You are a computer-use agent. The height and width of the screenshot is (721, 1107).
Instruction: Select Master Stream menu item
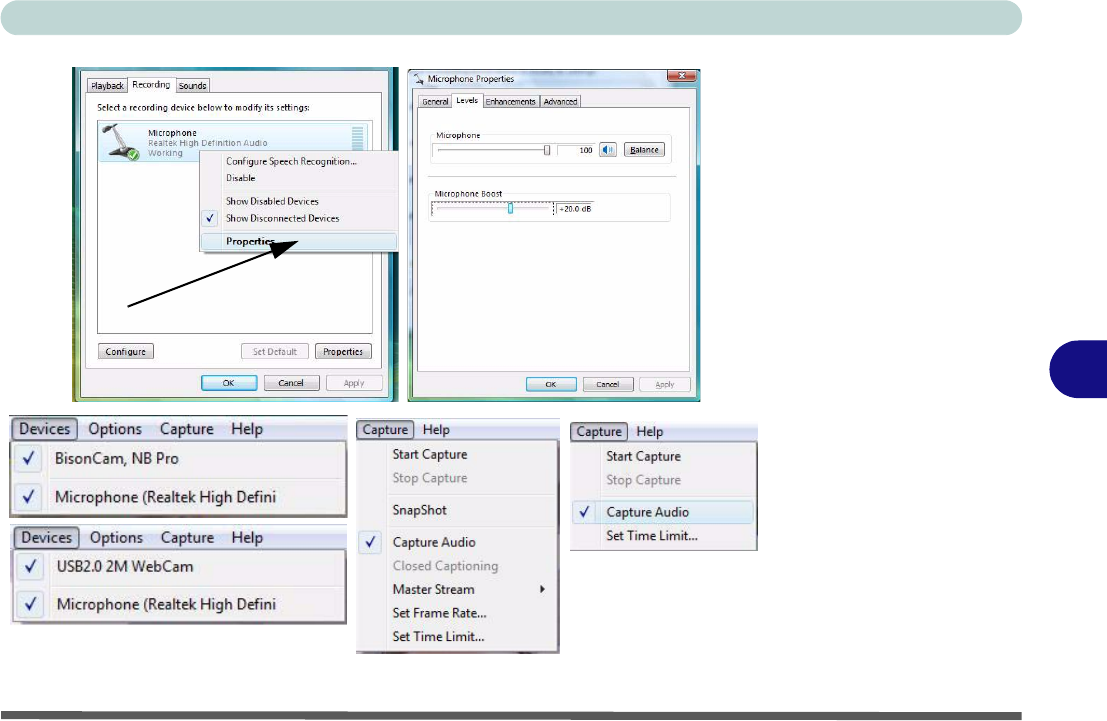(457, 589)
